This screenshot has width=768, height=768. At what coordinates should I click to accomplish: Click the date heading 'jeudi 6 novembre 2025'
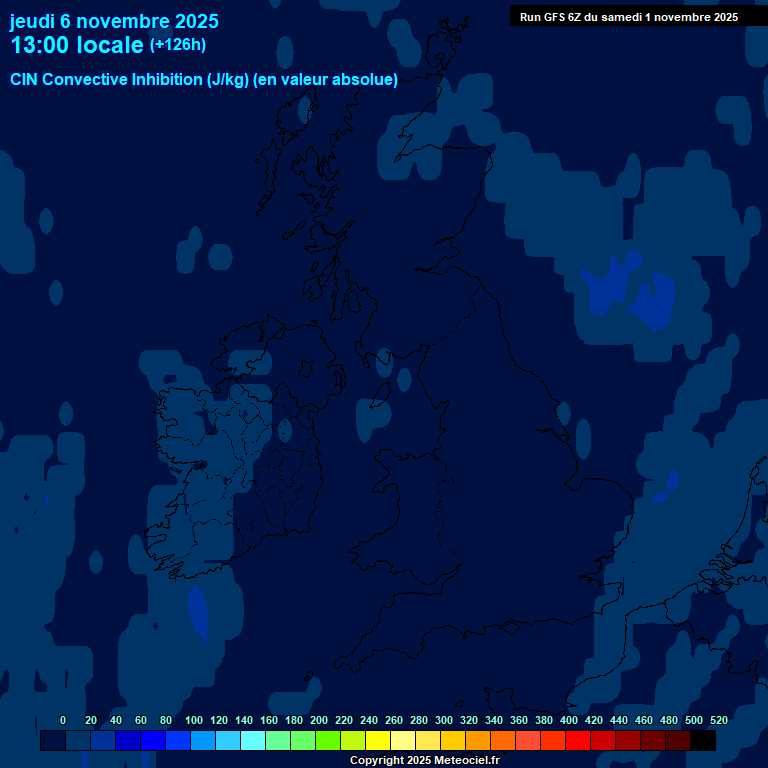114,21
